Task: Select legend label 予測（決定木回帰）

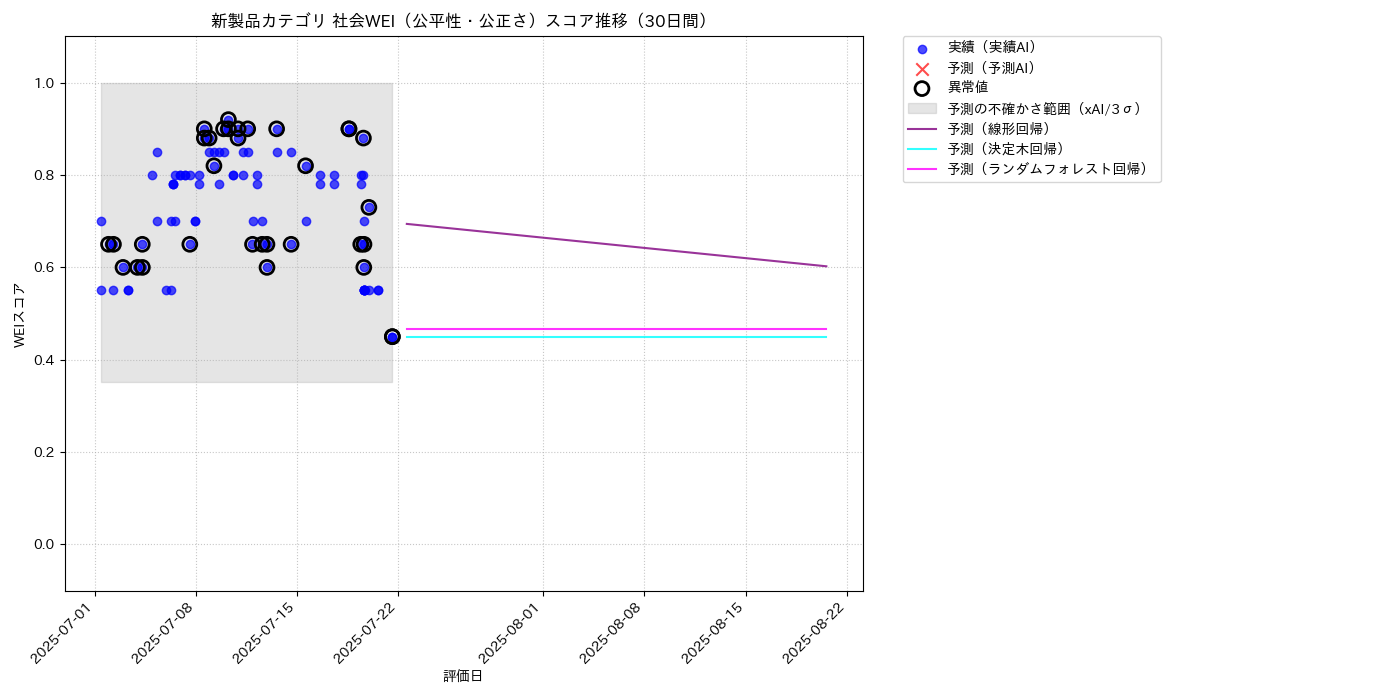Action: 1009,149
